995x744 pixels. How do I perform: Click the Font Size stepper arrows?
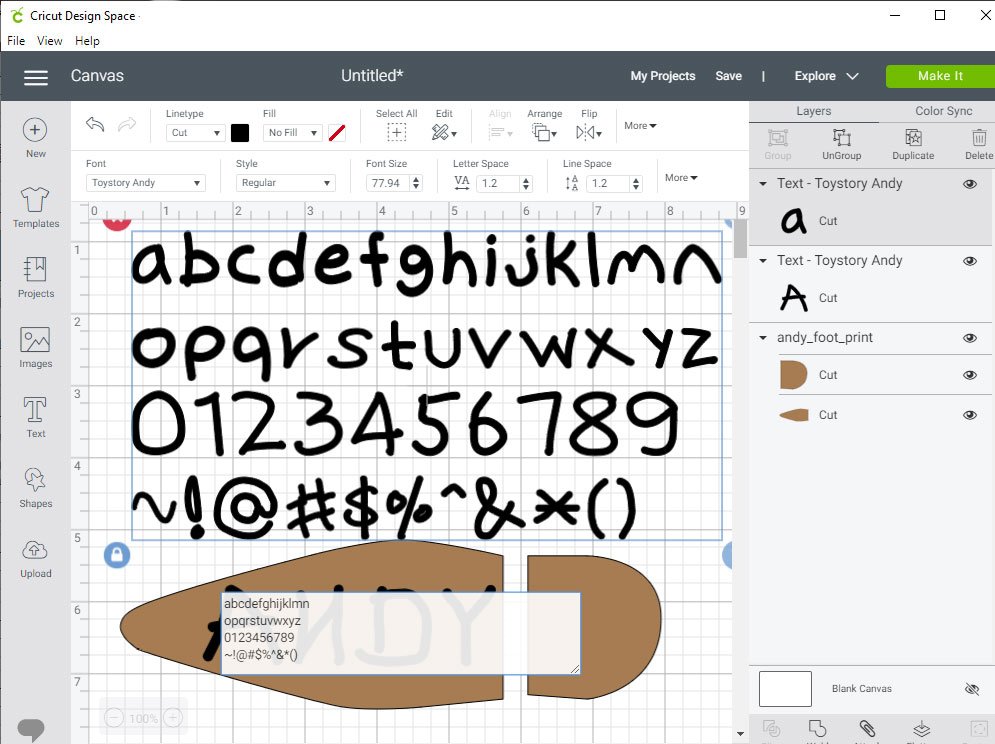(x=416, y=183)
